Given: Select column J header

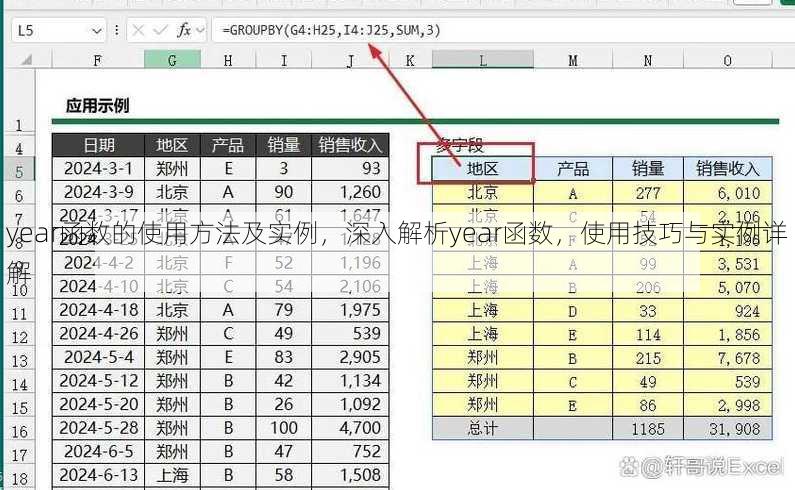Looking at the screenshot, I should point(350,60).
